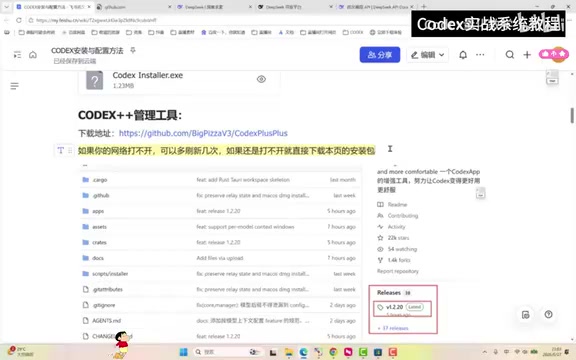
Task: Open the embedded GitHub repository screenshot
Action: 281,252
